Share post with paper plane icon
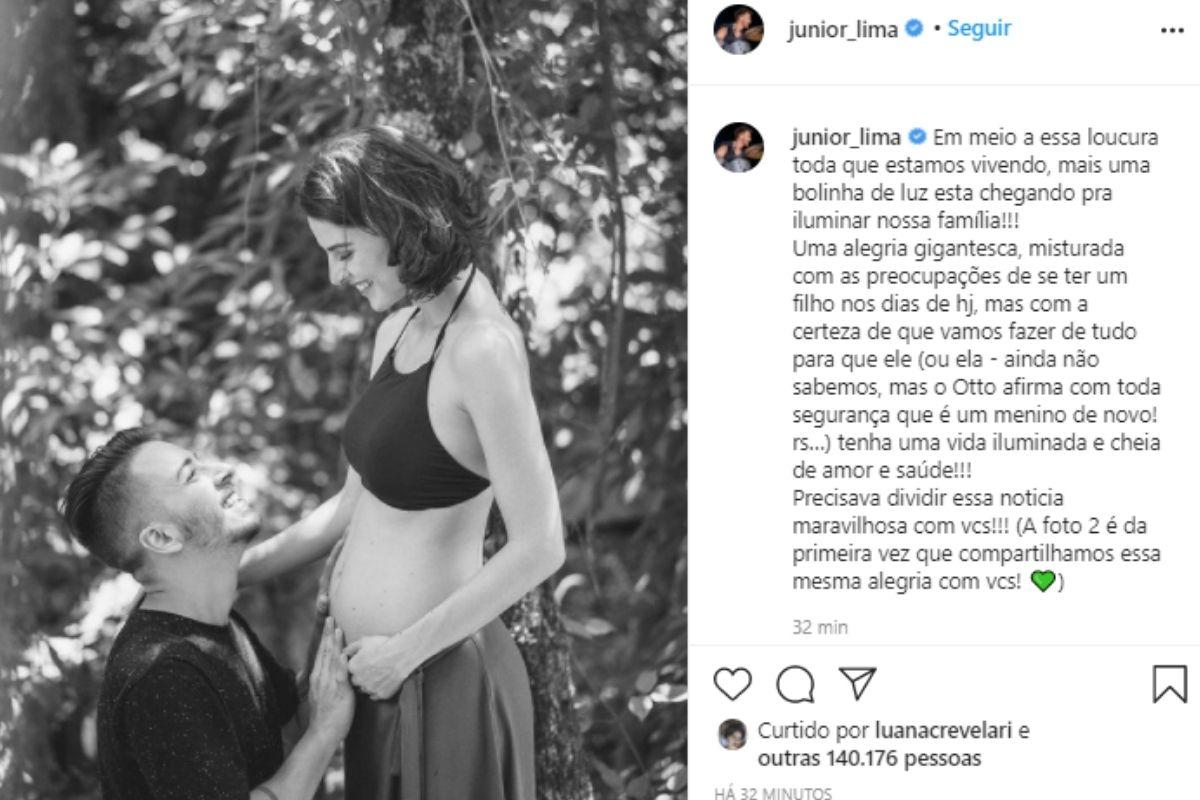Screen dimensions: 1200x800 pyautogui.click(x=857, y=683)
